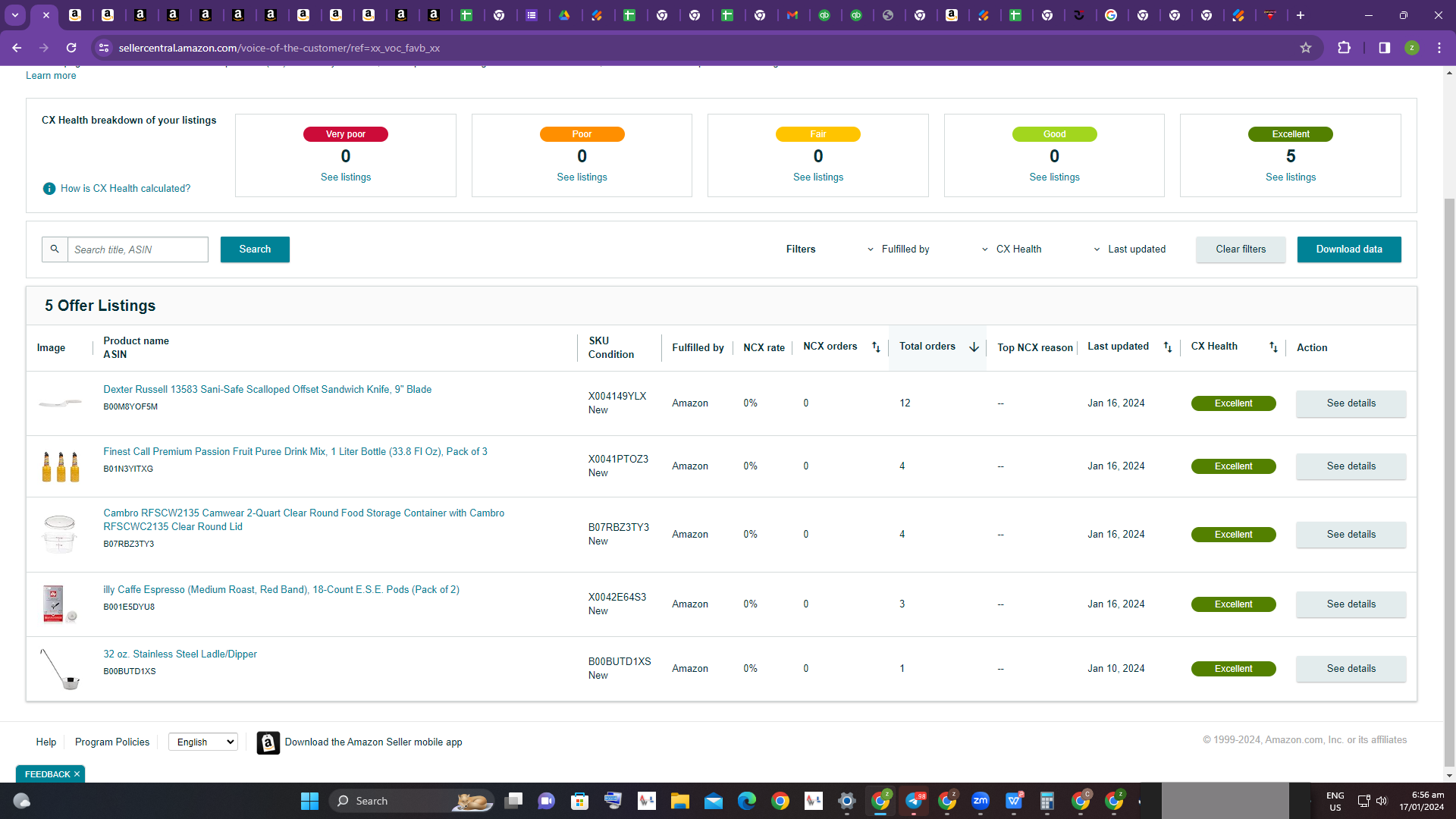Image resolution: width=1456 pixels, height=819 pixels.
Task: Click the Search button
Action: click(255, 249)
